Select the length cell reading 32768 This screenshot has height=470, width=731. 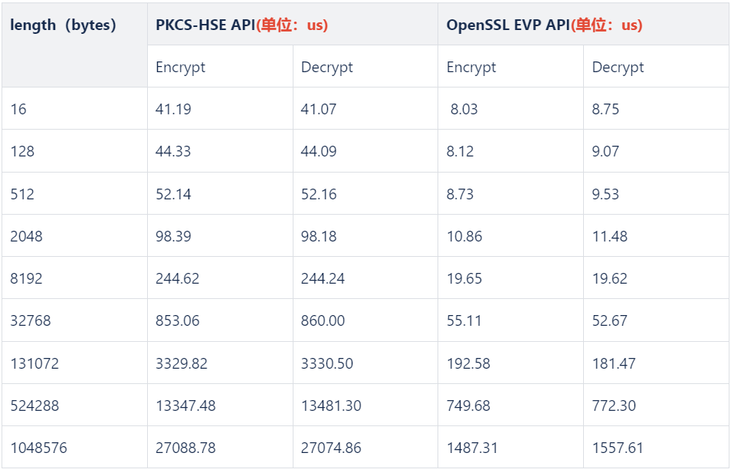(75, 320)
